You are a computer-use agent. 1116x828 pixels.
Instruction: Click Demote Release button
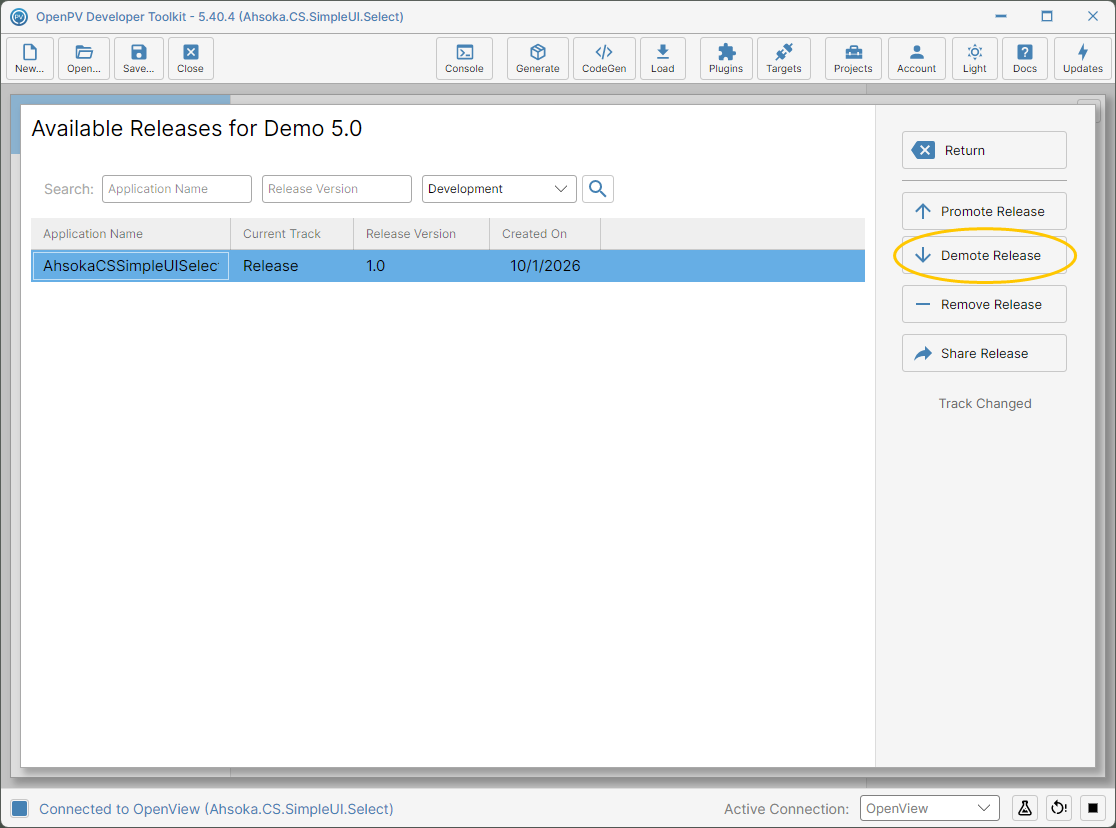[x=984, y=256]
